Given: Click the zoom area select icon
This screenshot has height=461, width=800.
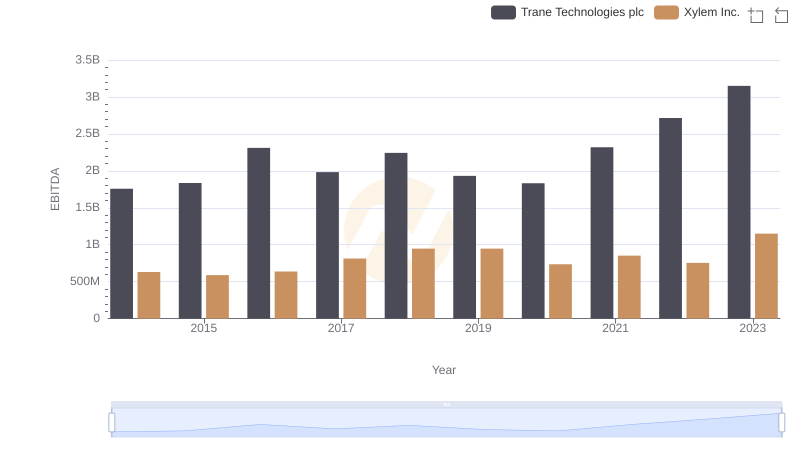Looking at the screenshot, I should click(756, 15).
